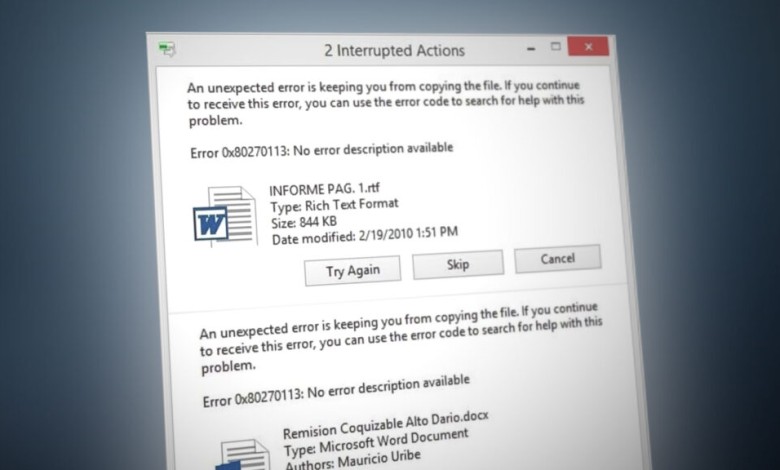This screenshot has width=780, height=470.
Task: Click the Authors: Mauricio Uribe line
Action: (x=353, y=460)
